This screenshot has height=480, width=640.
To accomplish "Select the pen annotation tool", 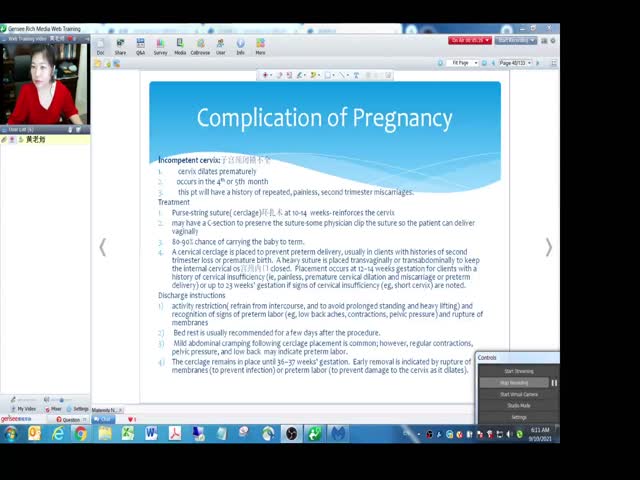I will coord(300,75).
